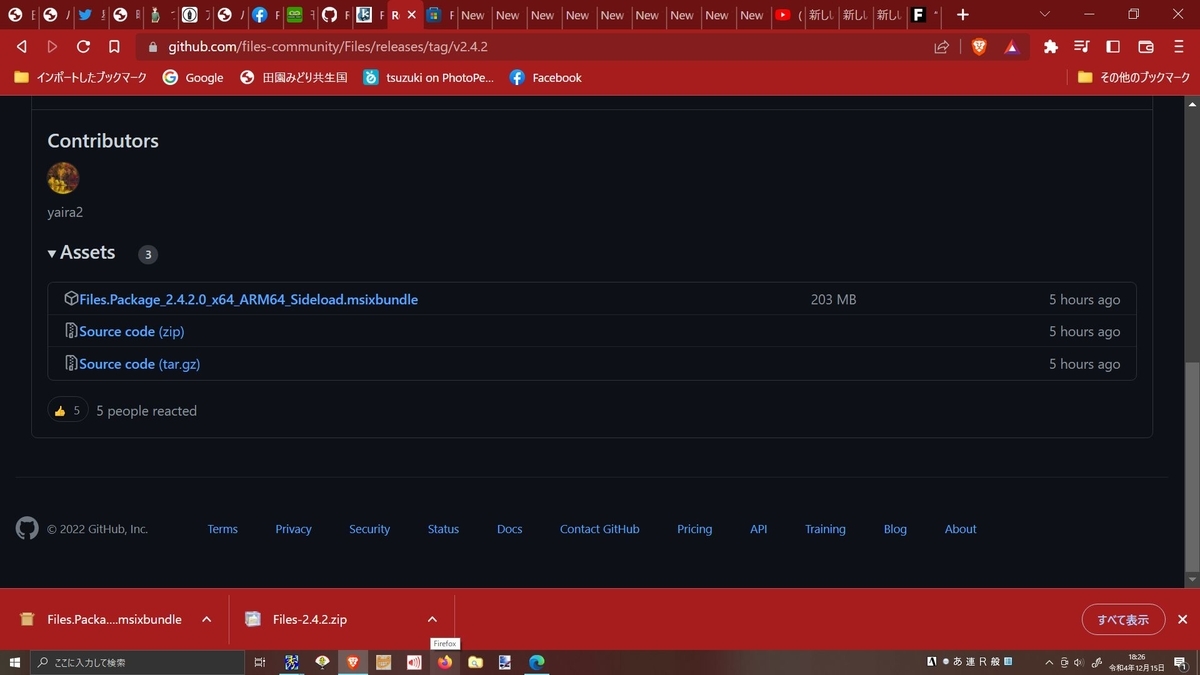This screenshot has height=675, width=1200.
Task: Go back with the browser back arrow
Action: click(21, 47)
